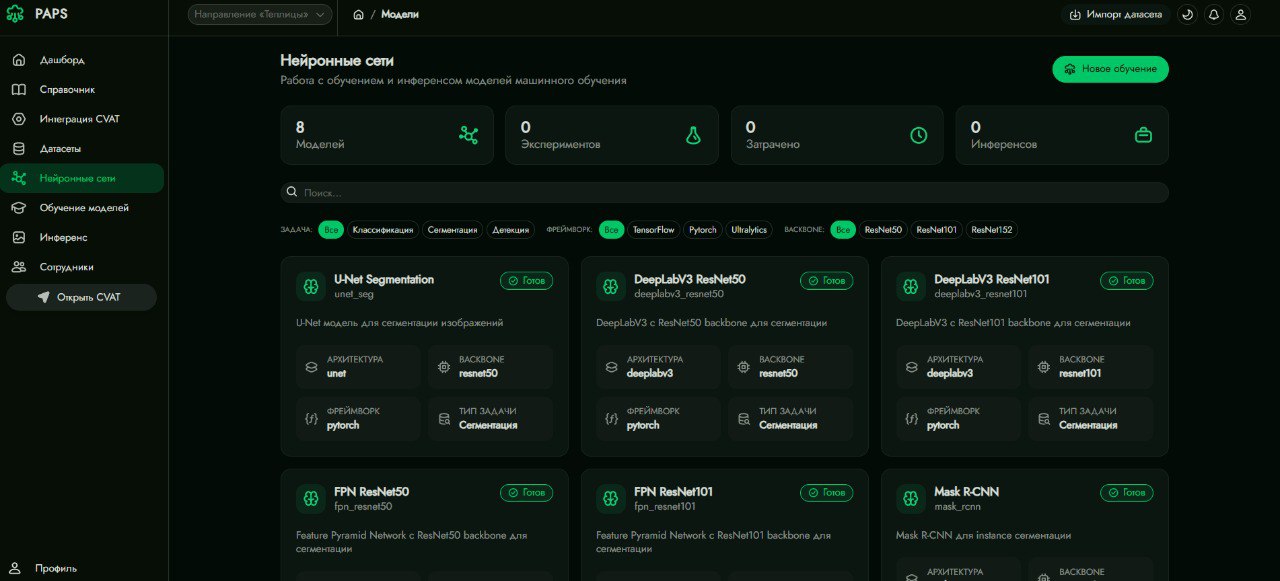Toggle dark mode moon icon
1280x581 pixels.
pyautogui.click(x=1187, y=15)
